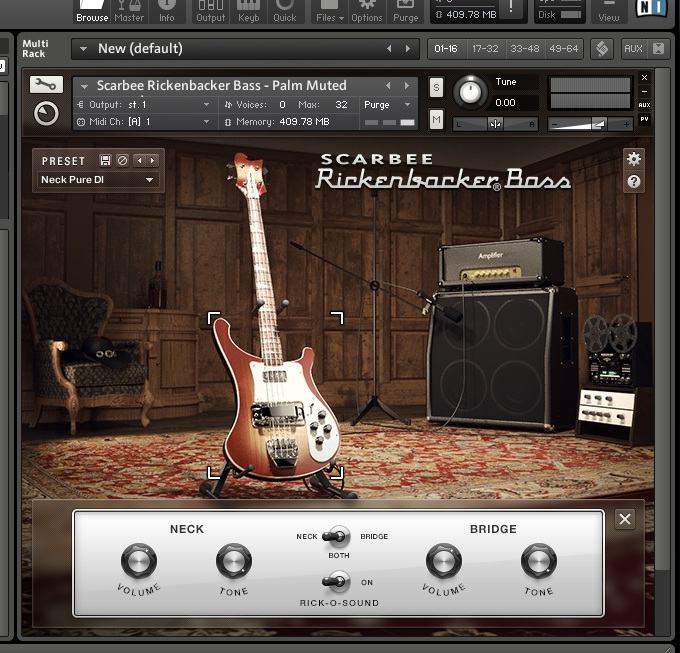Toggle the PV performance view button
The image size is (680, 653).
pos(644,119)
